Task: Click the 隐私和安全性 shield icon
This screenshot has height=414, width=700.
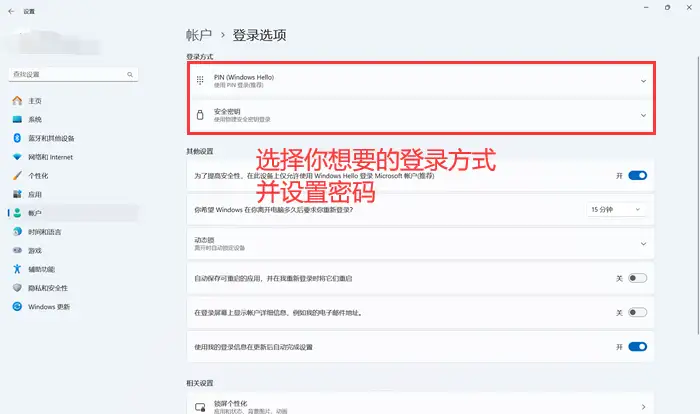Action: (x=17, y=288)
